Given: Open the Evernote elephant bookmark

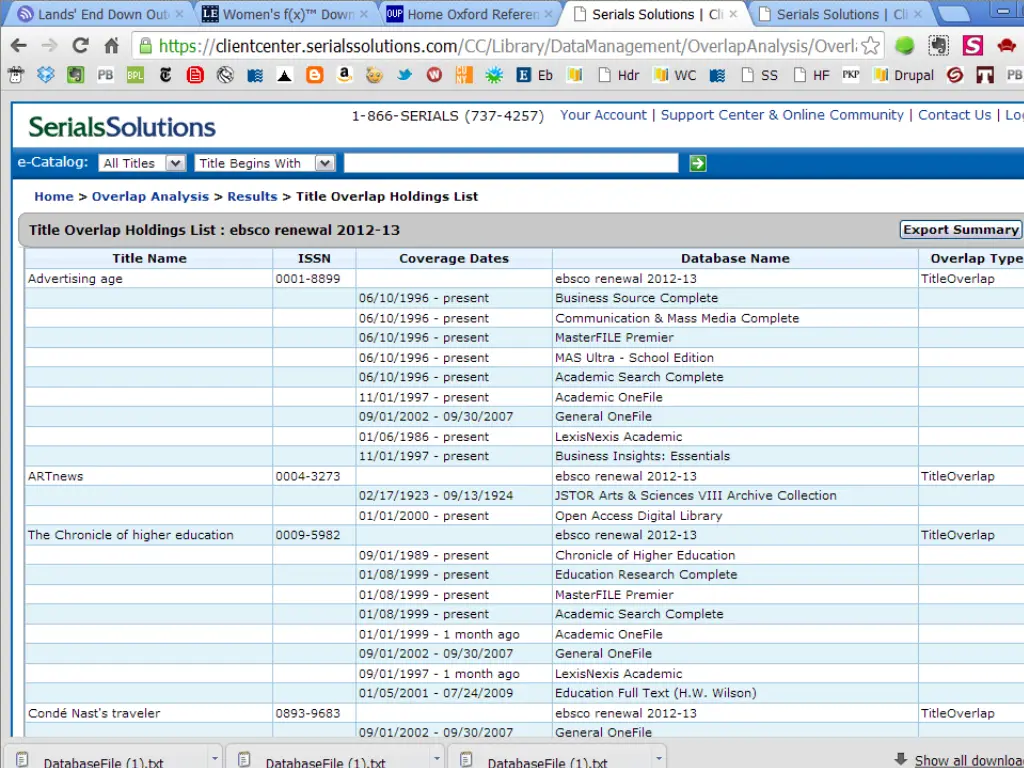Looking at the screenshot, I should coord(76,75).
